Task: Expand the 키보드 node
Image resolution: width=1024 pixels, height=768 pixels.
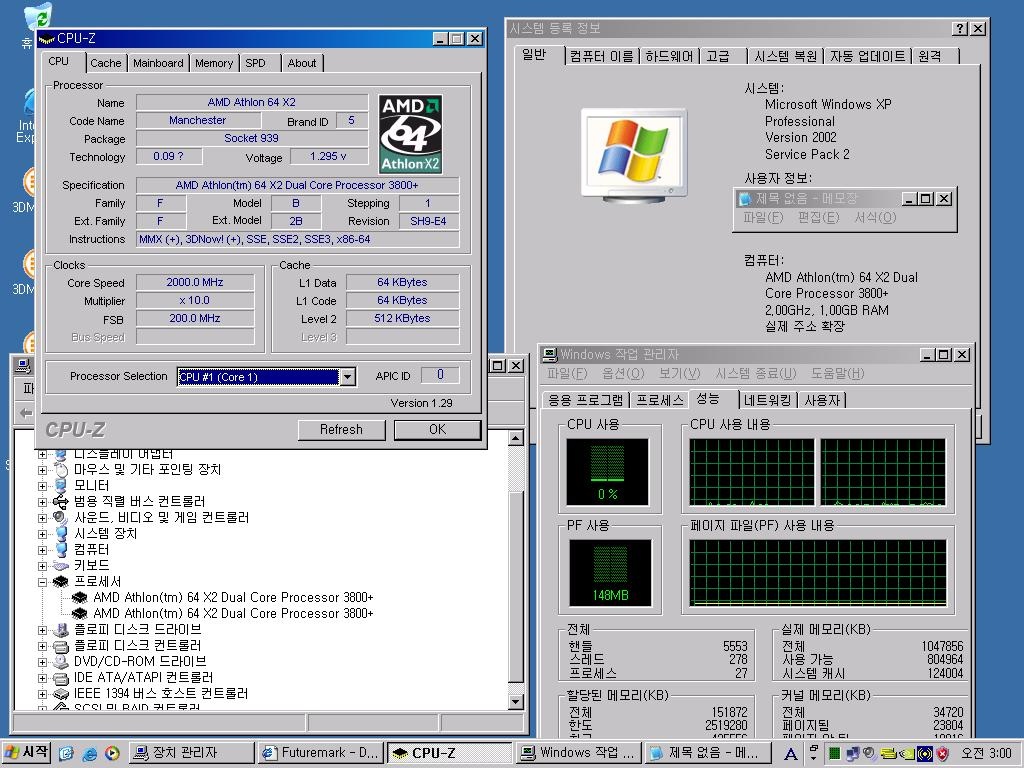Action: [x=42, y=566]
